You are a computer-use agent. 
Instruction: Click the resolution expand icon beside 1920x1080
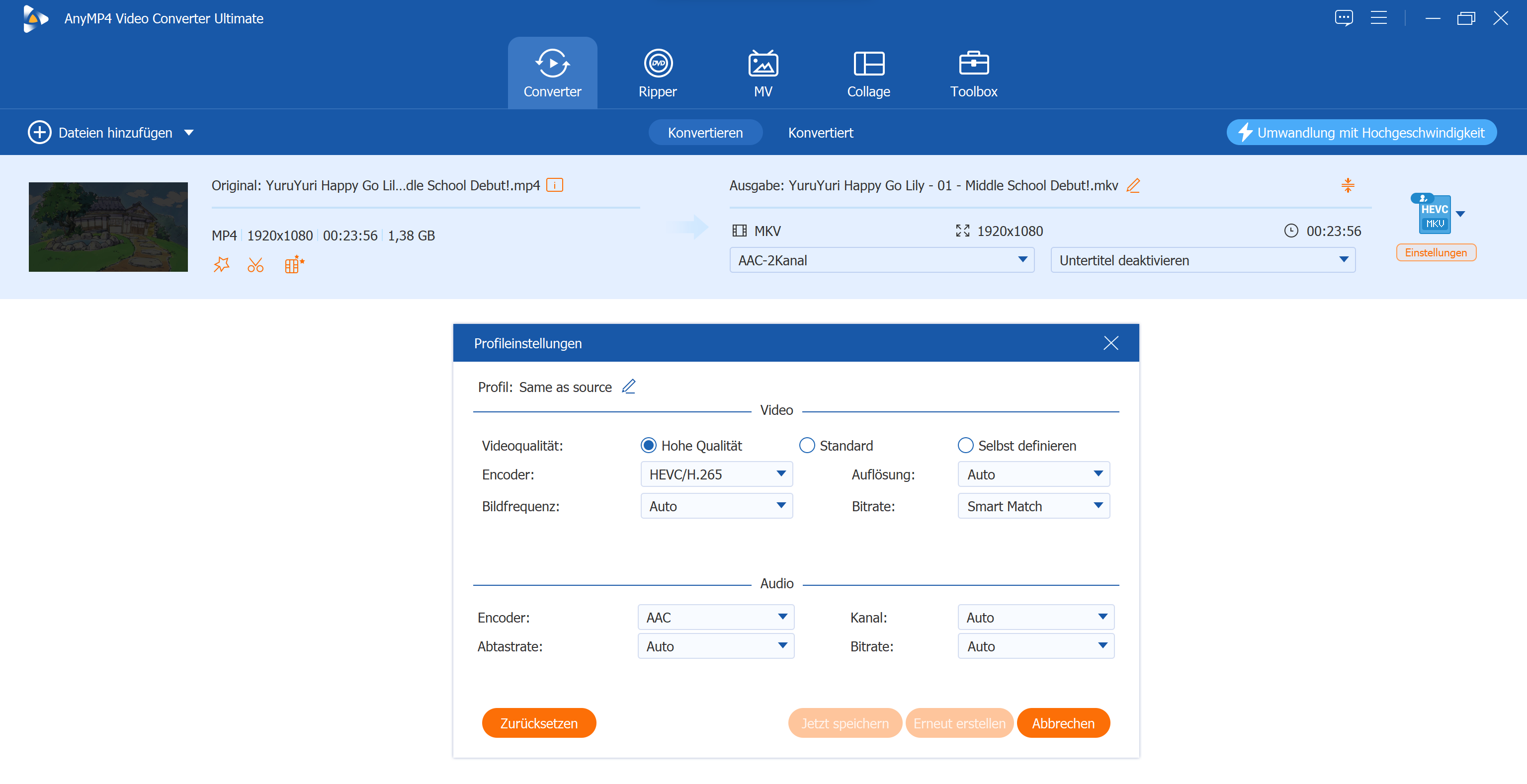(962, 231)
